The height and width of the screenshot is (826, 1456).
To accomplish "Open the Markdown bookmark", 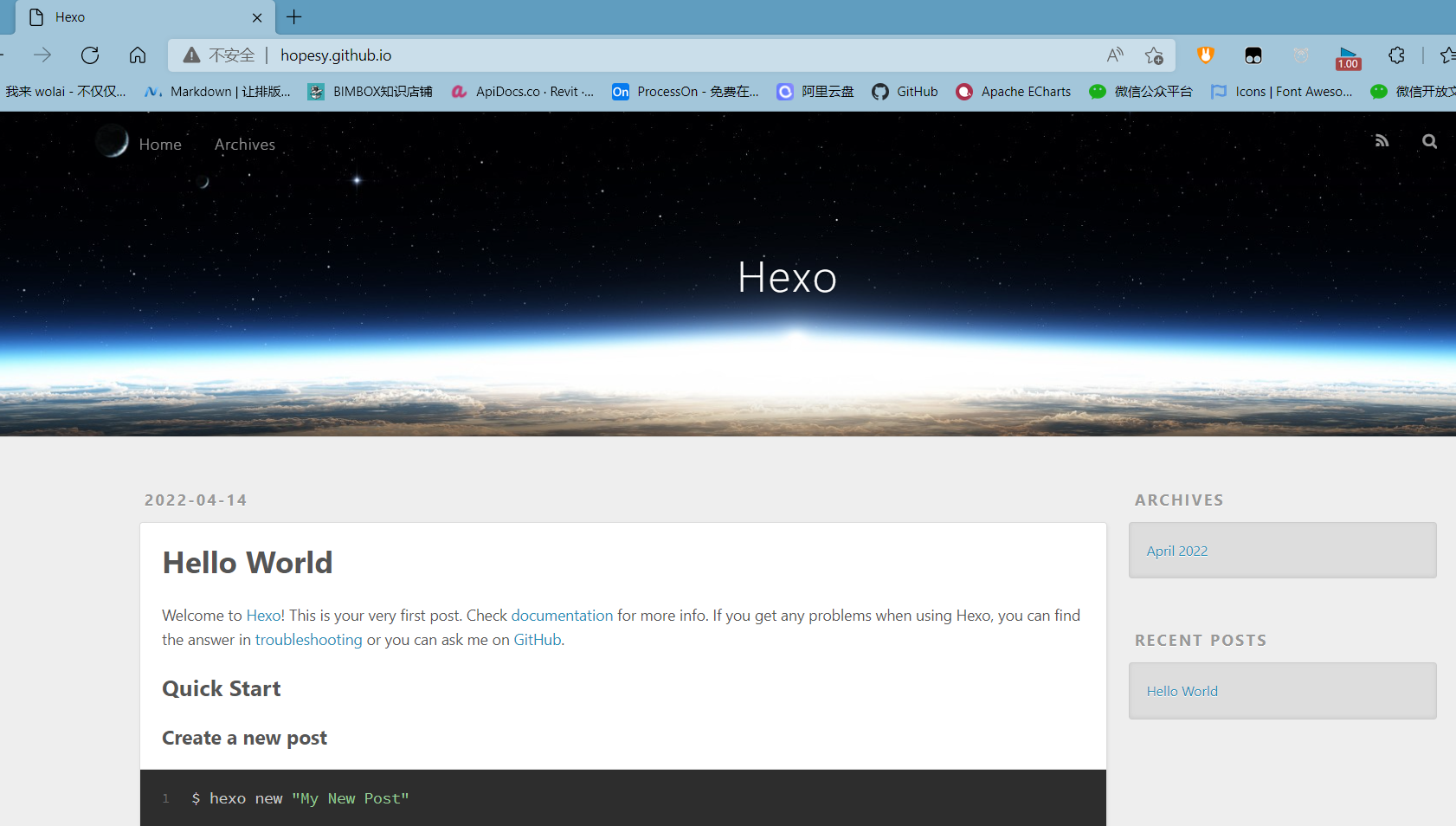I will pyautogui.click(x=217, y=92).
